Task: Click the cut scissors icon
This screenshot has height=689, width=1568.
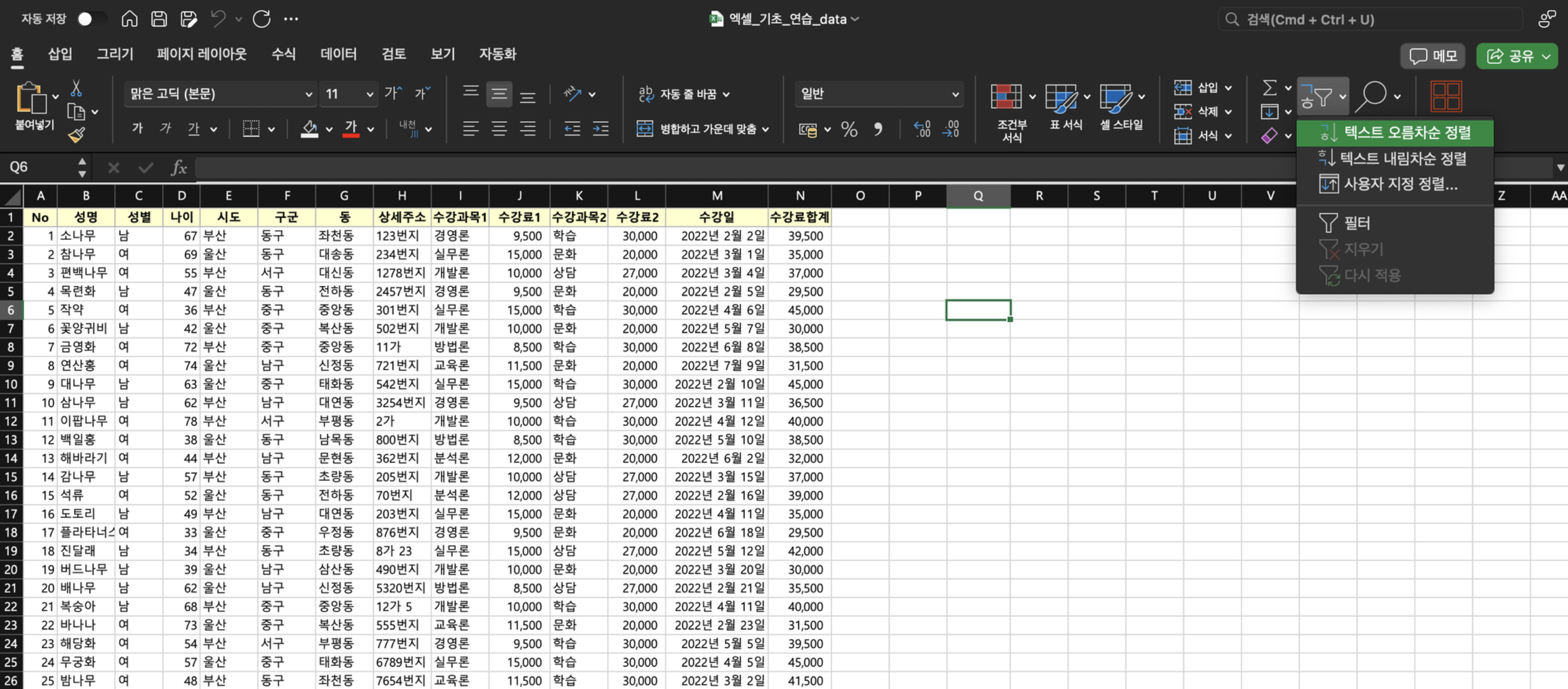Action: (x=76, y=89)
